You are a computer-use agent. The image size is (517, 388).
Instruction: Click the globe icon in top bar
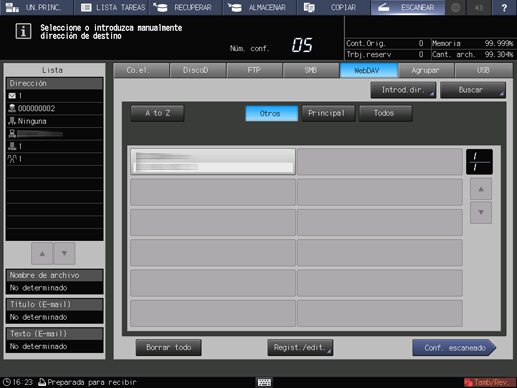point(455,7)
